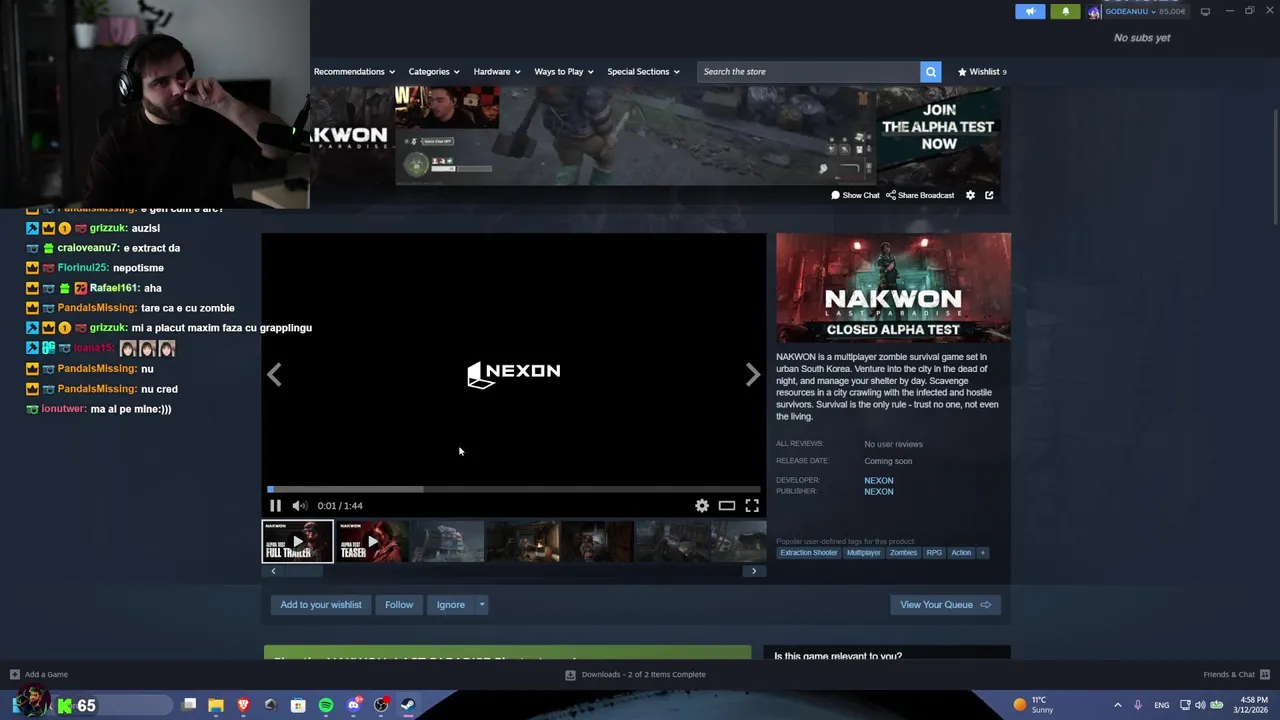Image resolution: width=1280 pixels, height=720 pixels.
Task: Open the Categories store menu
Action: pyautogui.click(x=433, y=72)
